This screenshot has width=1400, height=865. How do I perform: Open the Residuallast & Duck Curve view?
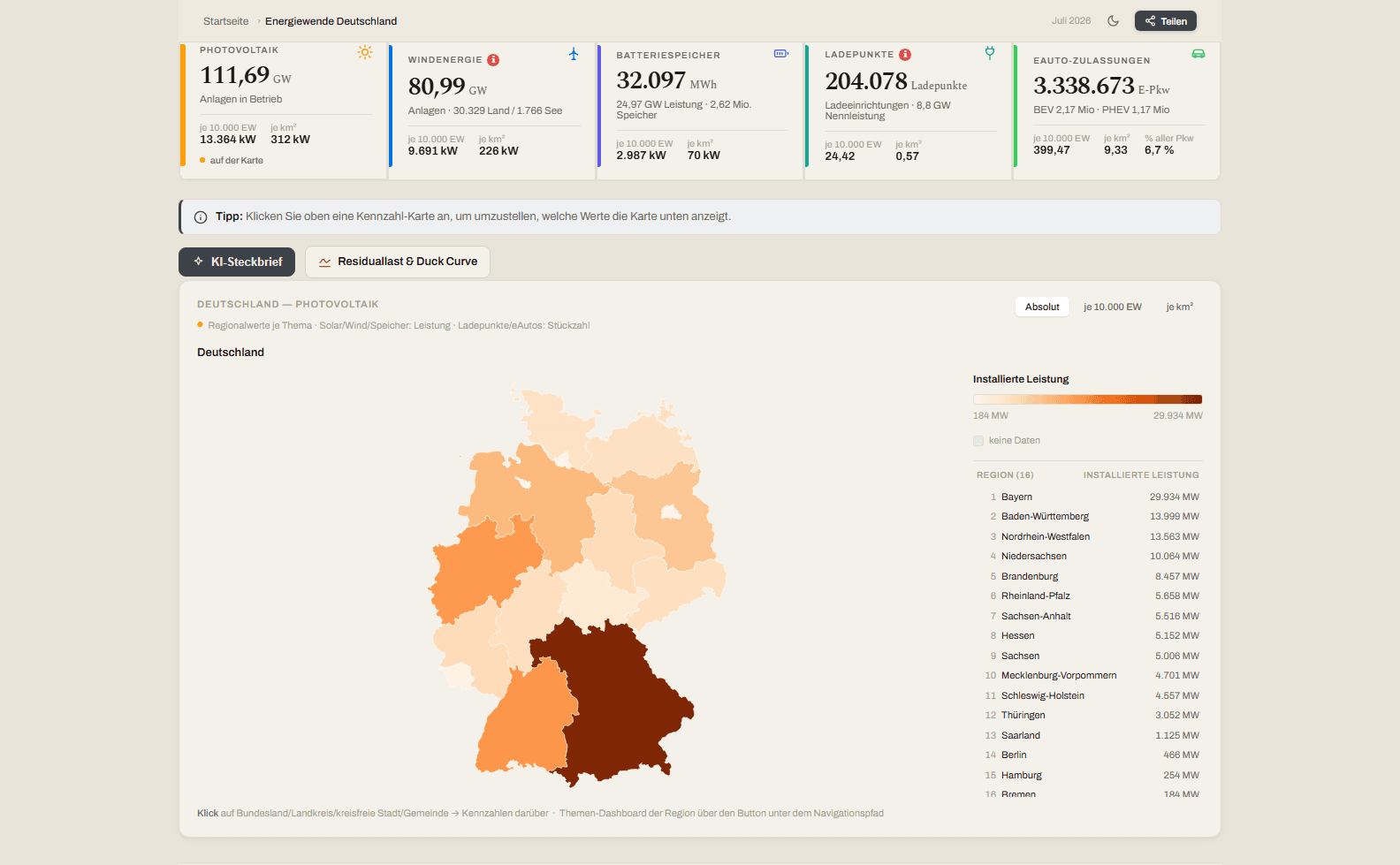pyautogui.click(x=398, y=262)
